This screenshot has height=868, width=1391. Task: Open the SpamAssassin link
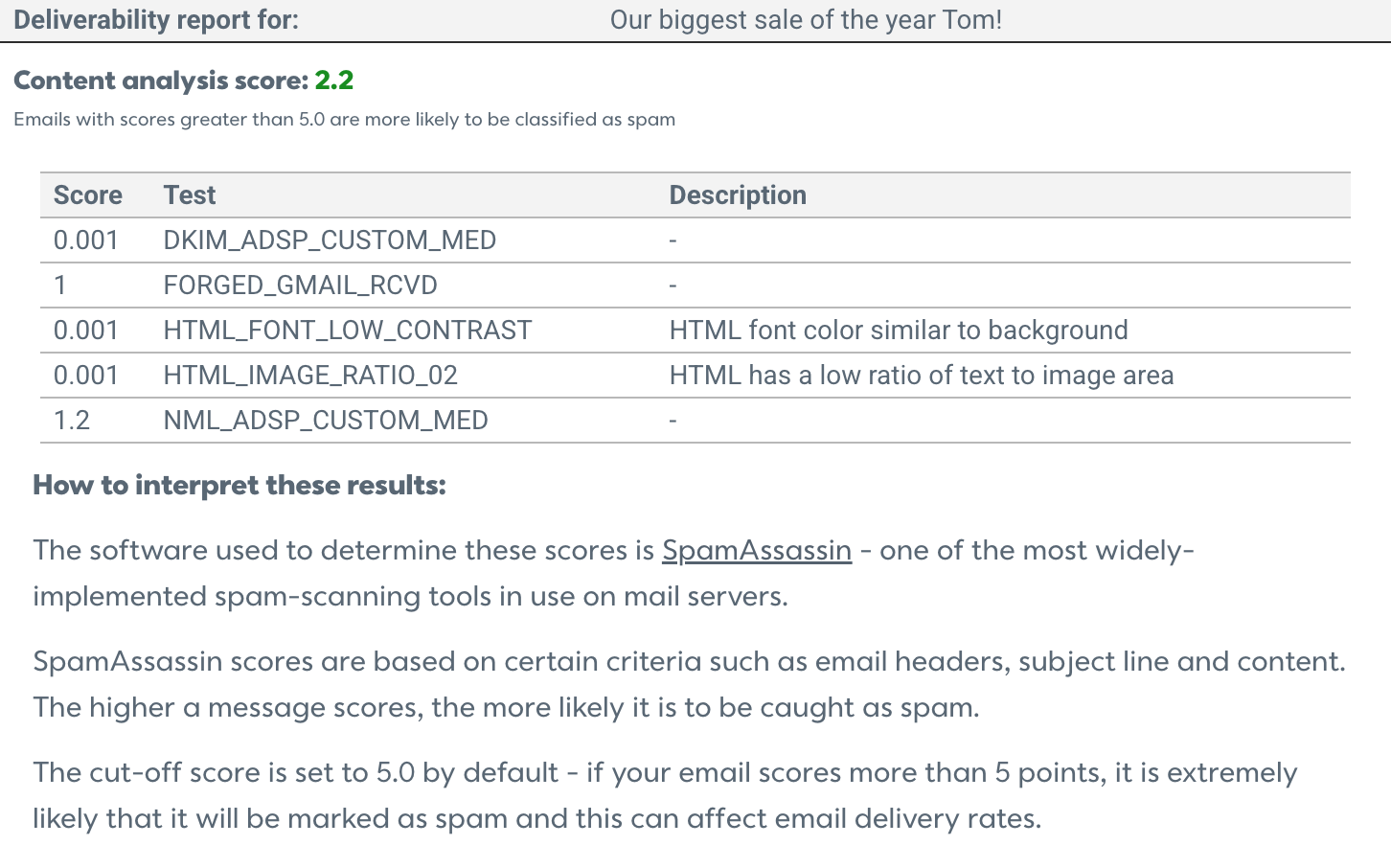point(757,551)
